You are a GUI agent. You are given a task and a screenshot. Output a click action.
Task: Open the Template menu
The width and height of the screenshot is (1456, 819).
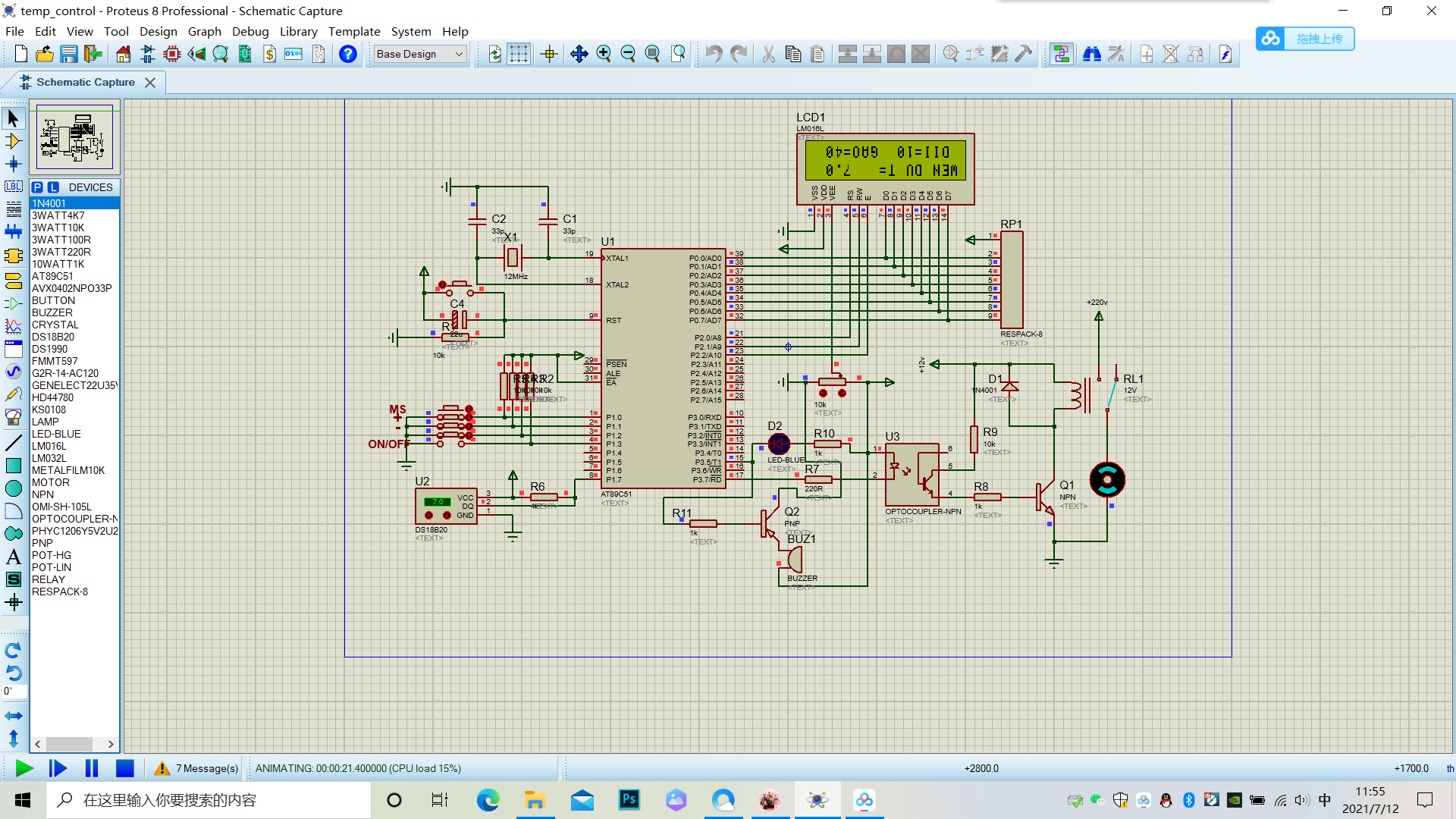coord(354,31)
